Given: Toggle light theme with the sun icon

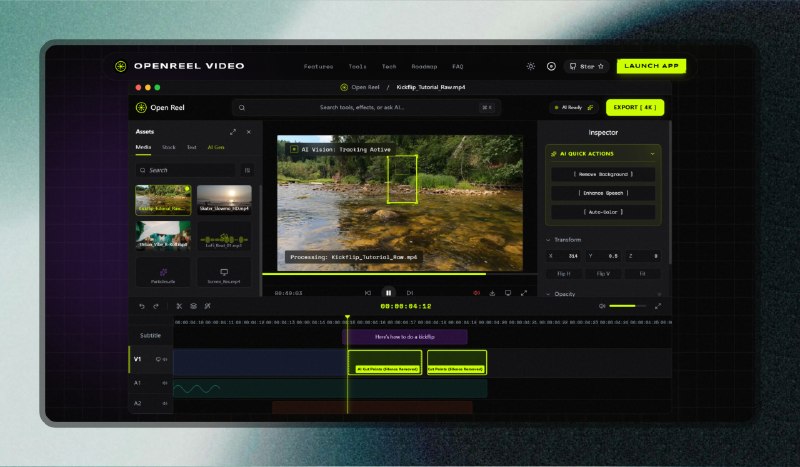Looking at the screenshot, I should point(531,66).
